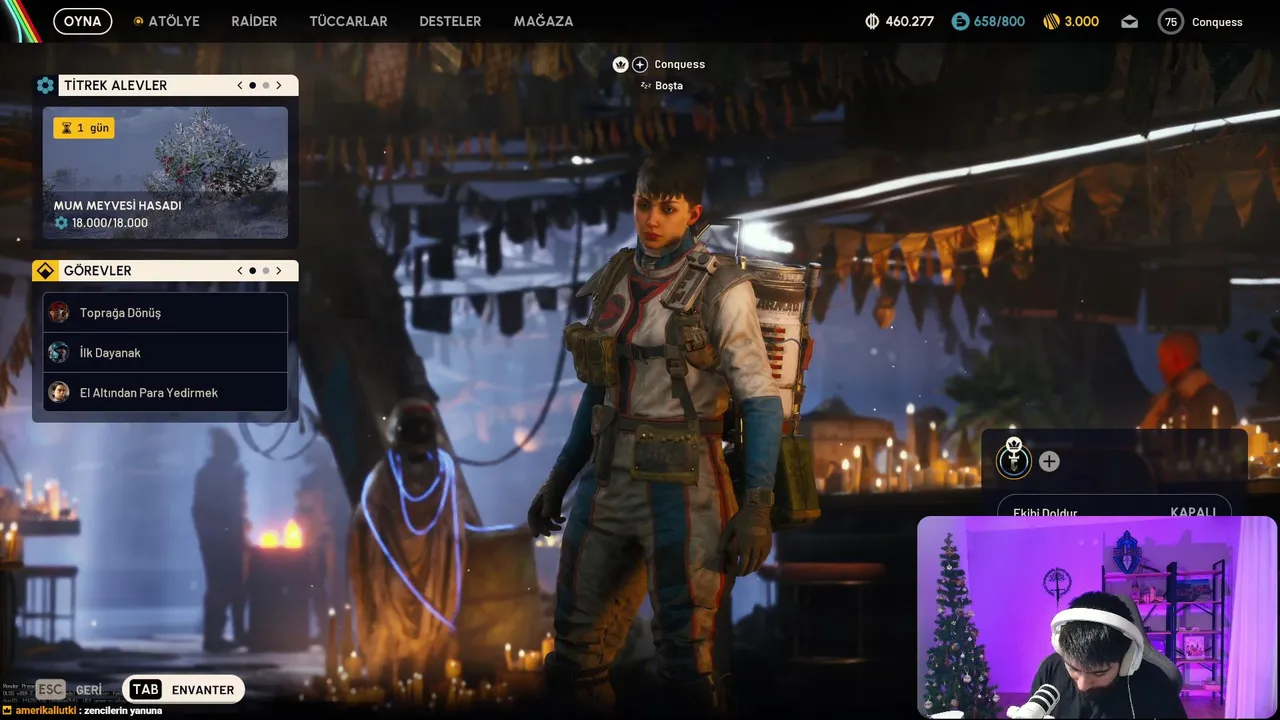Open the MAĞAZA store tab
Image resolution: width=1280 pixels, height=720 pixels.
[543, 21]
